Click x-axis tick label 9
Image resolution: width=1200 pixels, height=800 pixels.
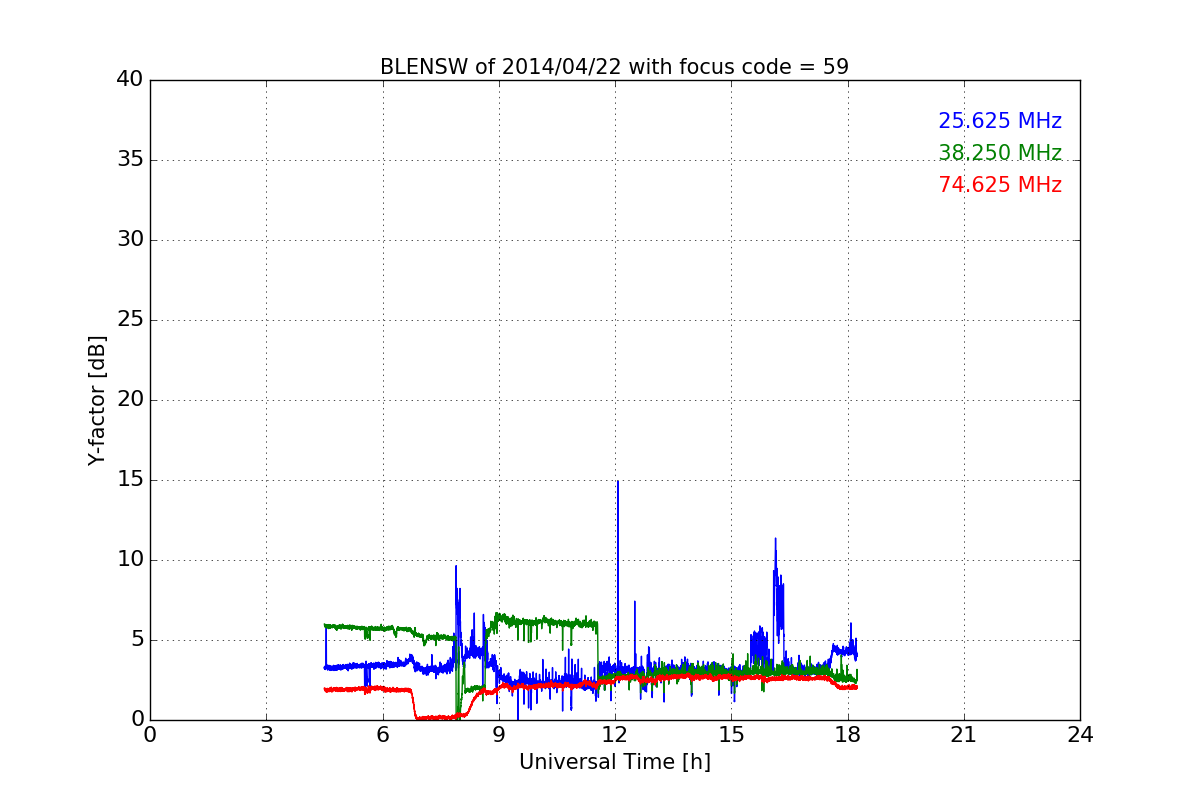[x=499, y=735]
